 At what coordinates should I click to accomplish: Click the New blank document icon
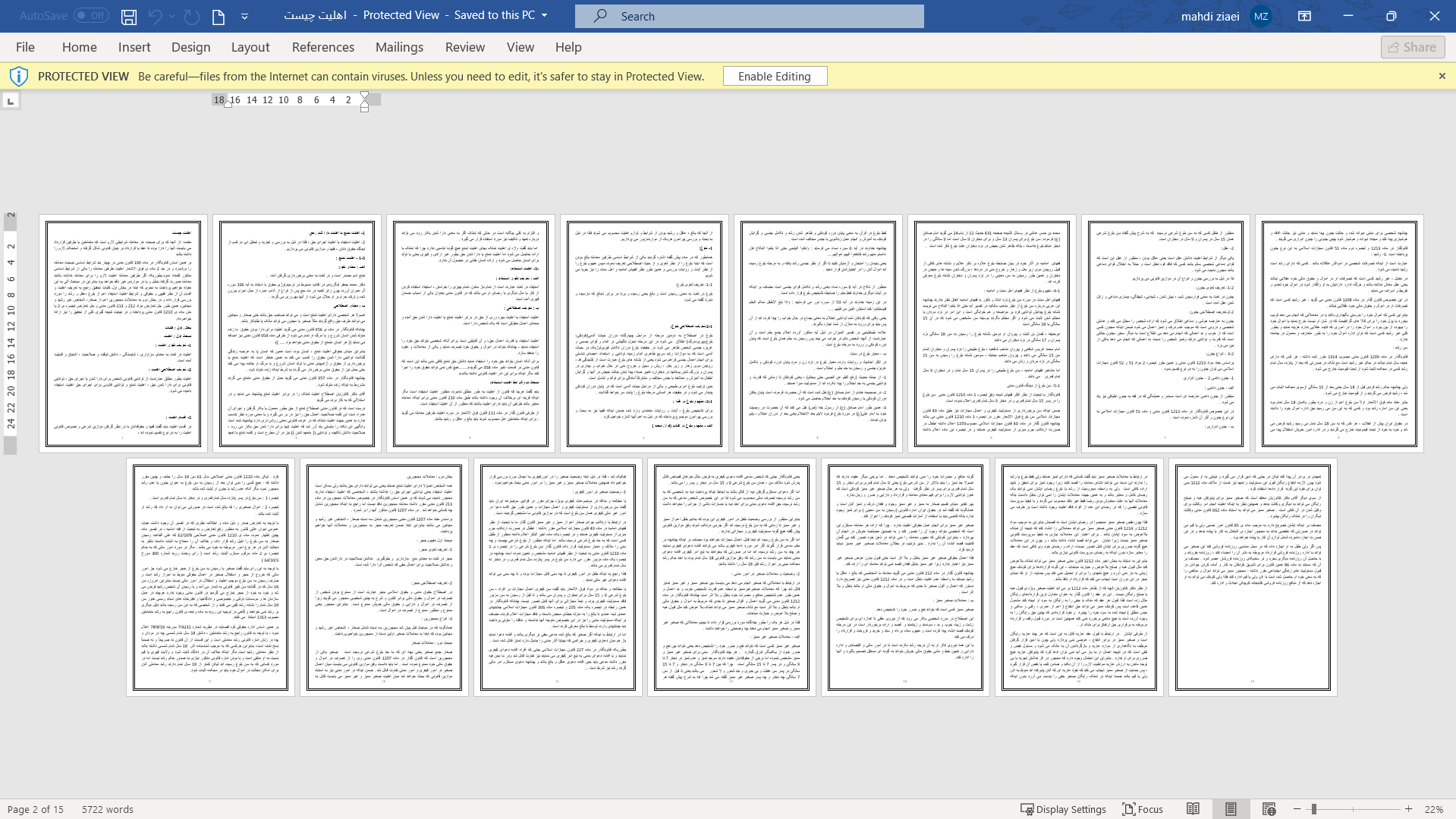219,16
